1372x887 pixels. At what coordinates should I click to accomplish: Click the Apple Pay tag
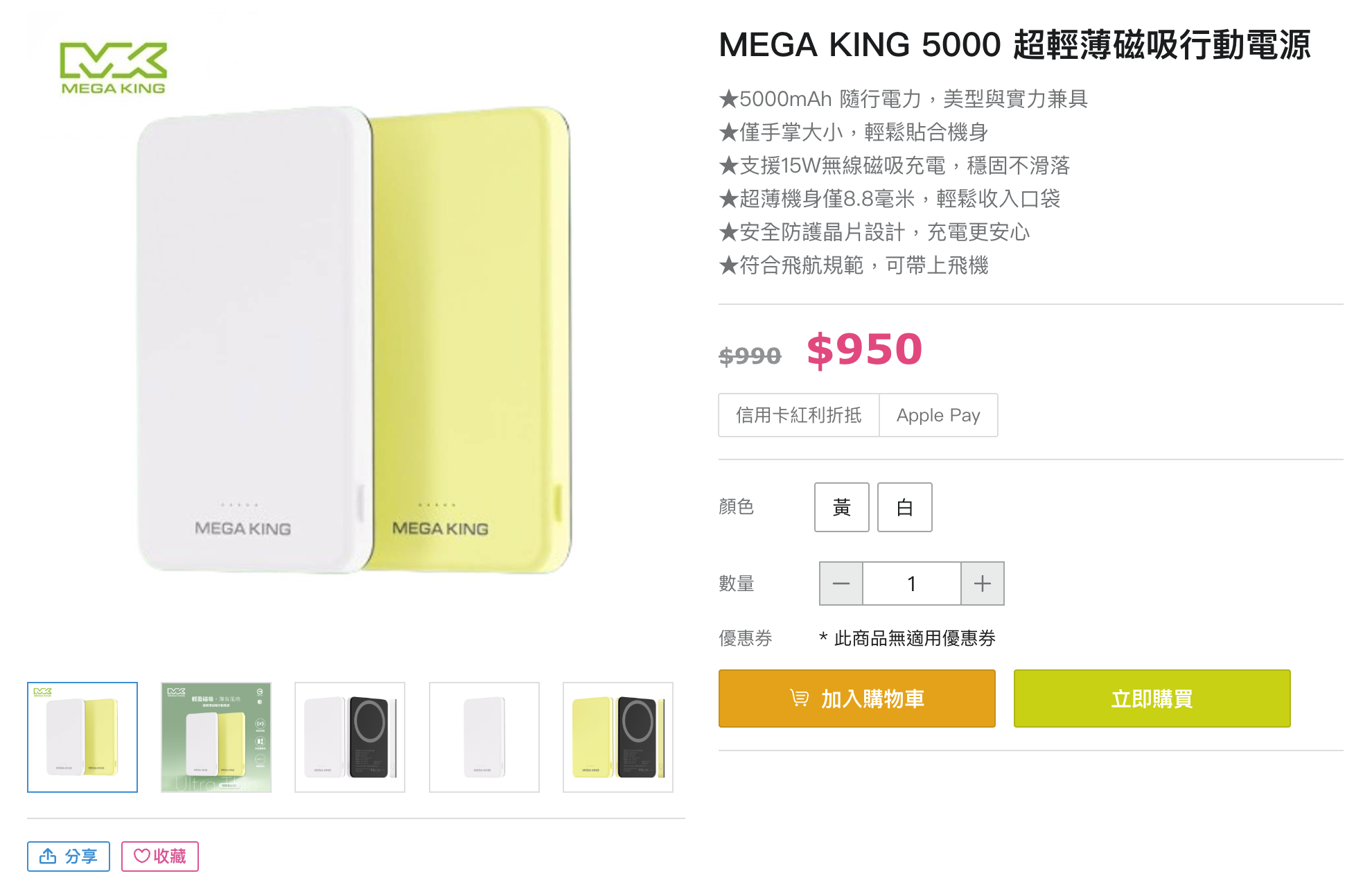[938, 415]
